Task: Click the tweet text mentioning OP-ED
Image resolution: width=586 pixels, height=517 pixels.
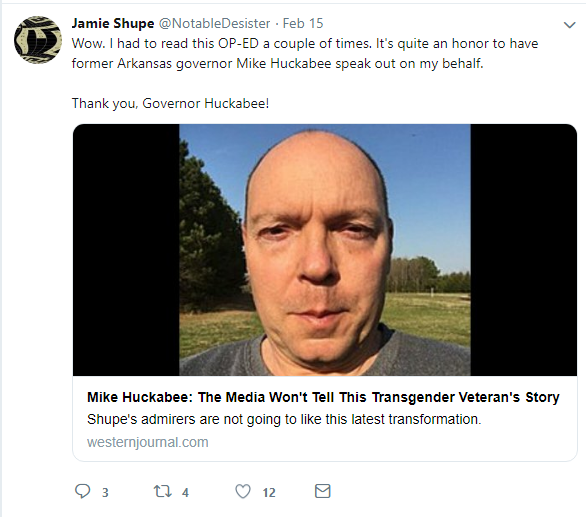Action: (305, 44)
